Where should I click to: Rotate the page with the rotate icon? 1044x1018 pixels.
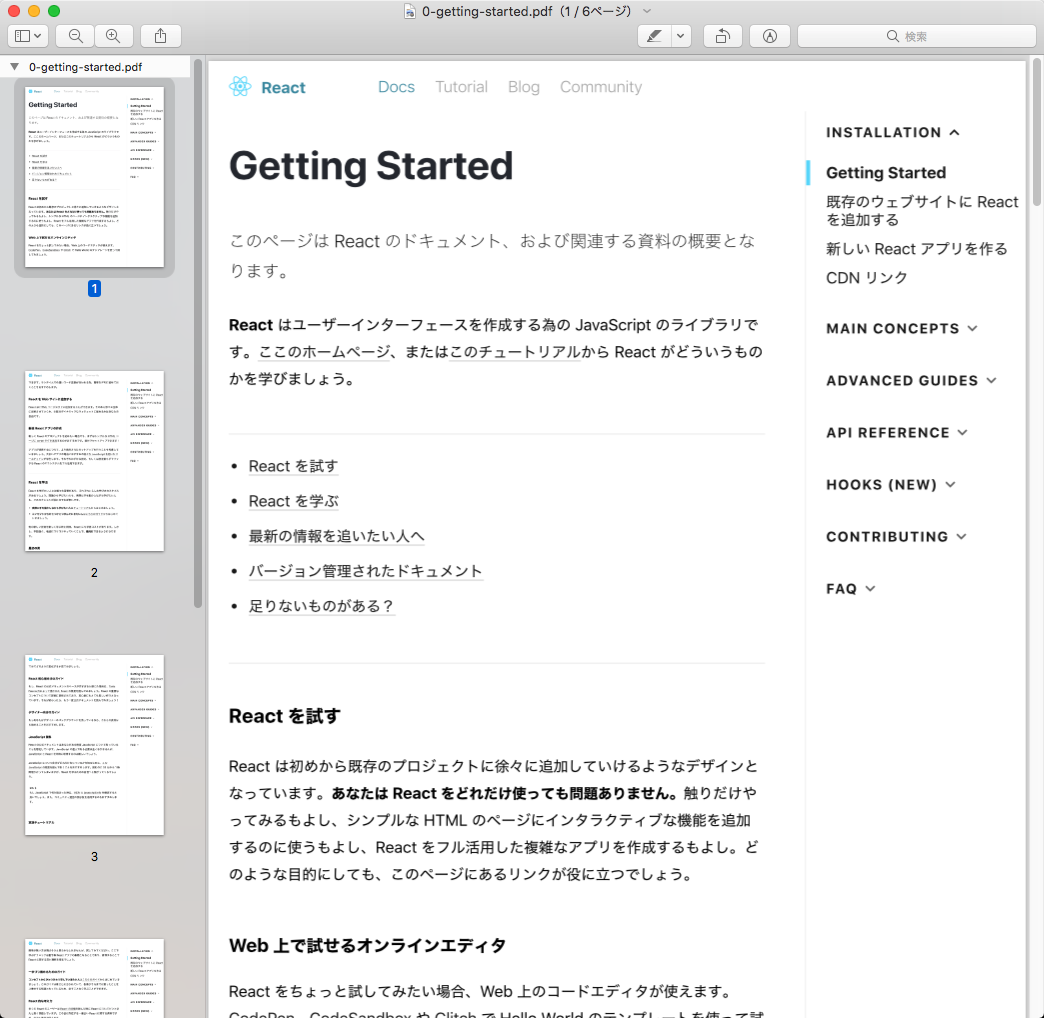(722, 36)
